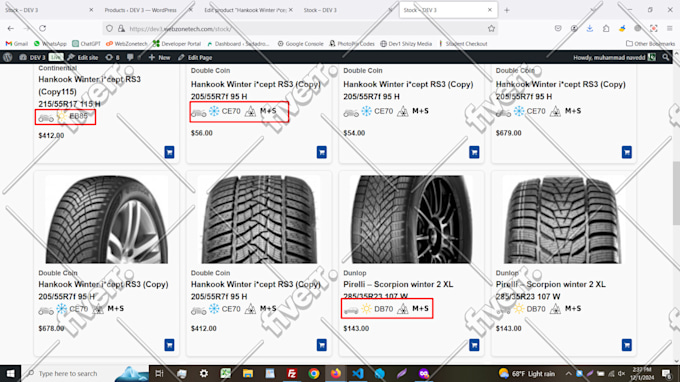
Task: Open the Hankook Winter i*cept RS3 (Copy115) title
Action: [x=89, y=85]
